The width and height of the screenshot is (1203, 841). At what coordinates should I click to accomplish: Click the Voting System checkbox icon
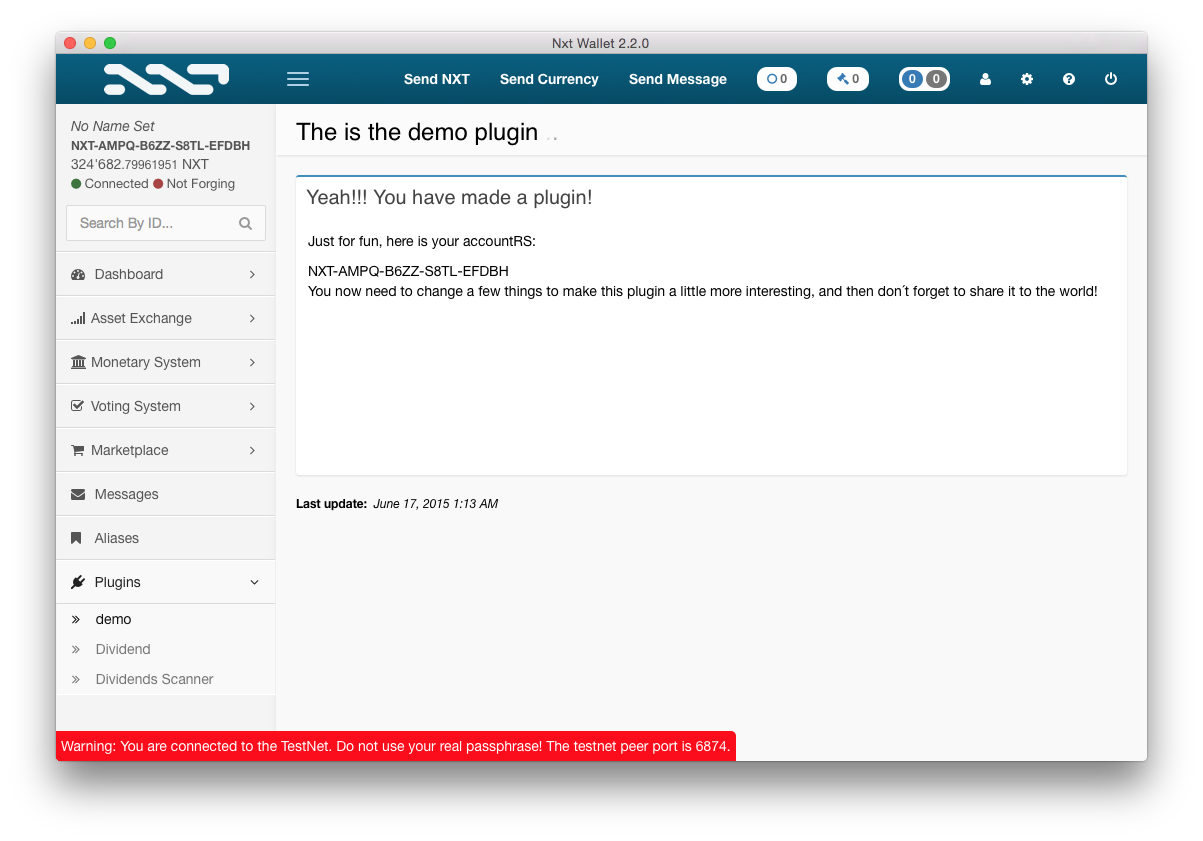click(78, 406)
